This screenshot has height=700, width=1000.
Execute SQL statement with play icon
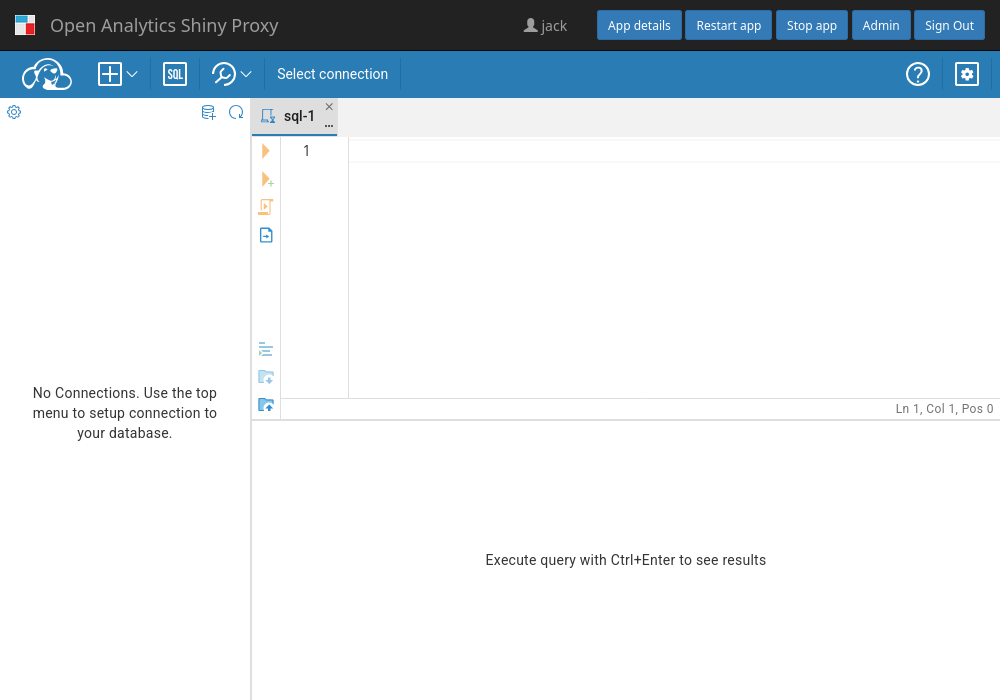pos(266,151)
